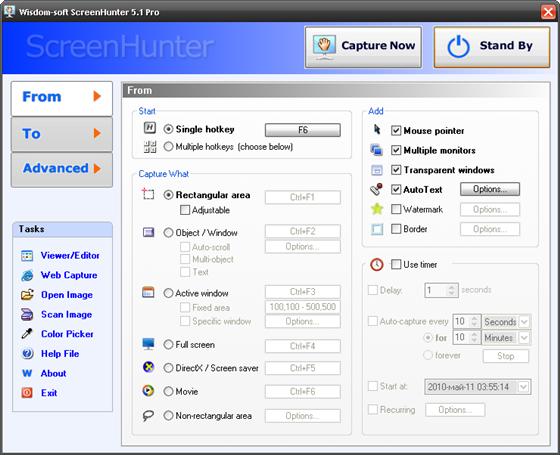The height and width of the screenshot is (455, 560).
Task: Enable the Watermark checkbox
Action: [396, 209]
